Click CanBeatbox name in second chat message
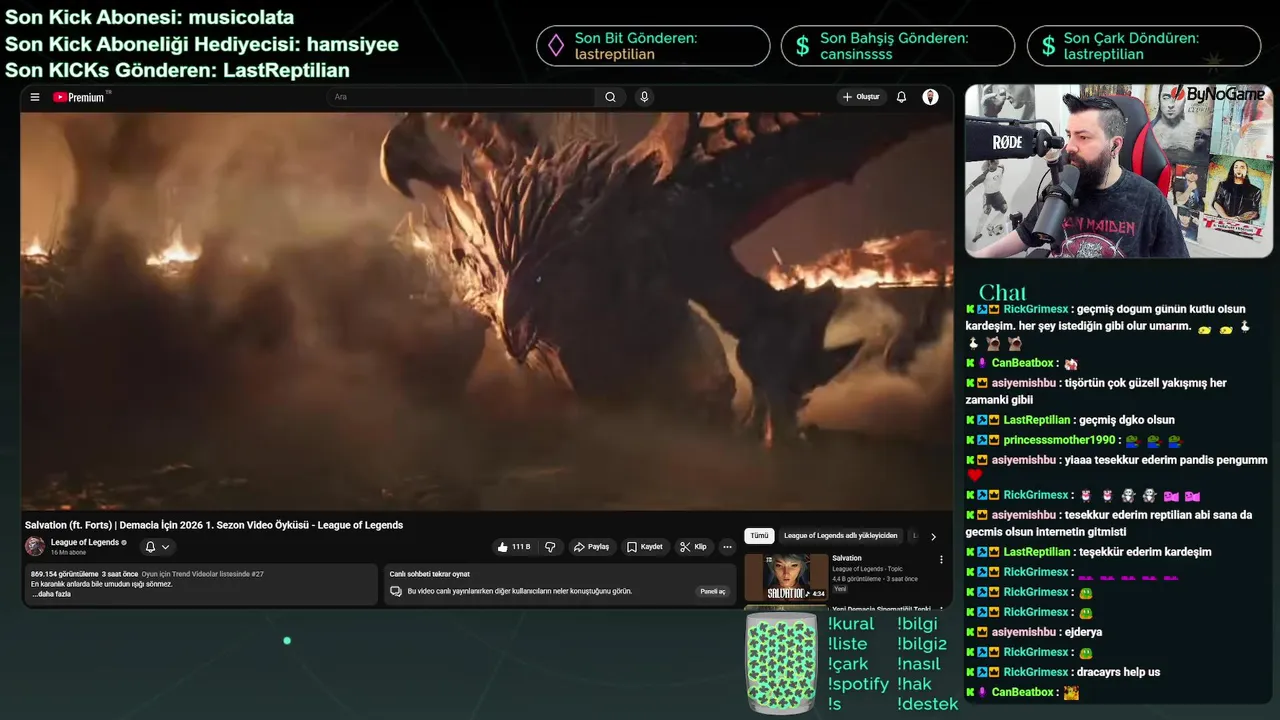The height and width of the screenshot is (720, 1280). 1022,363
